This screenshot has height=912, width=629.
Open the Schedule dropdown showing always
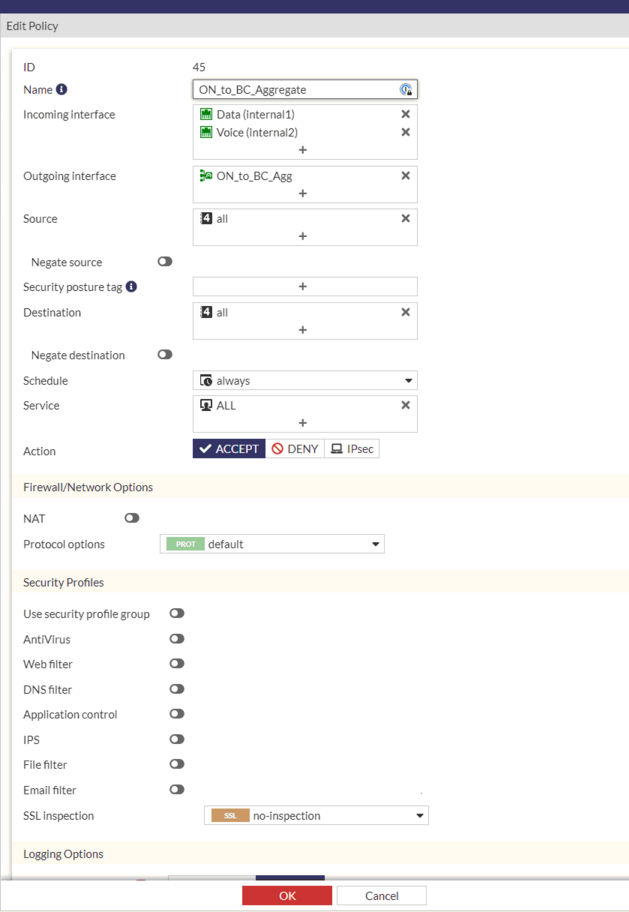pyautogui.click(x=304, y=381)
